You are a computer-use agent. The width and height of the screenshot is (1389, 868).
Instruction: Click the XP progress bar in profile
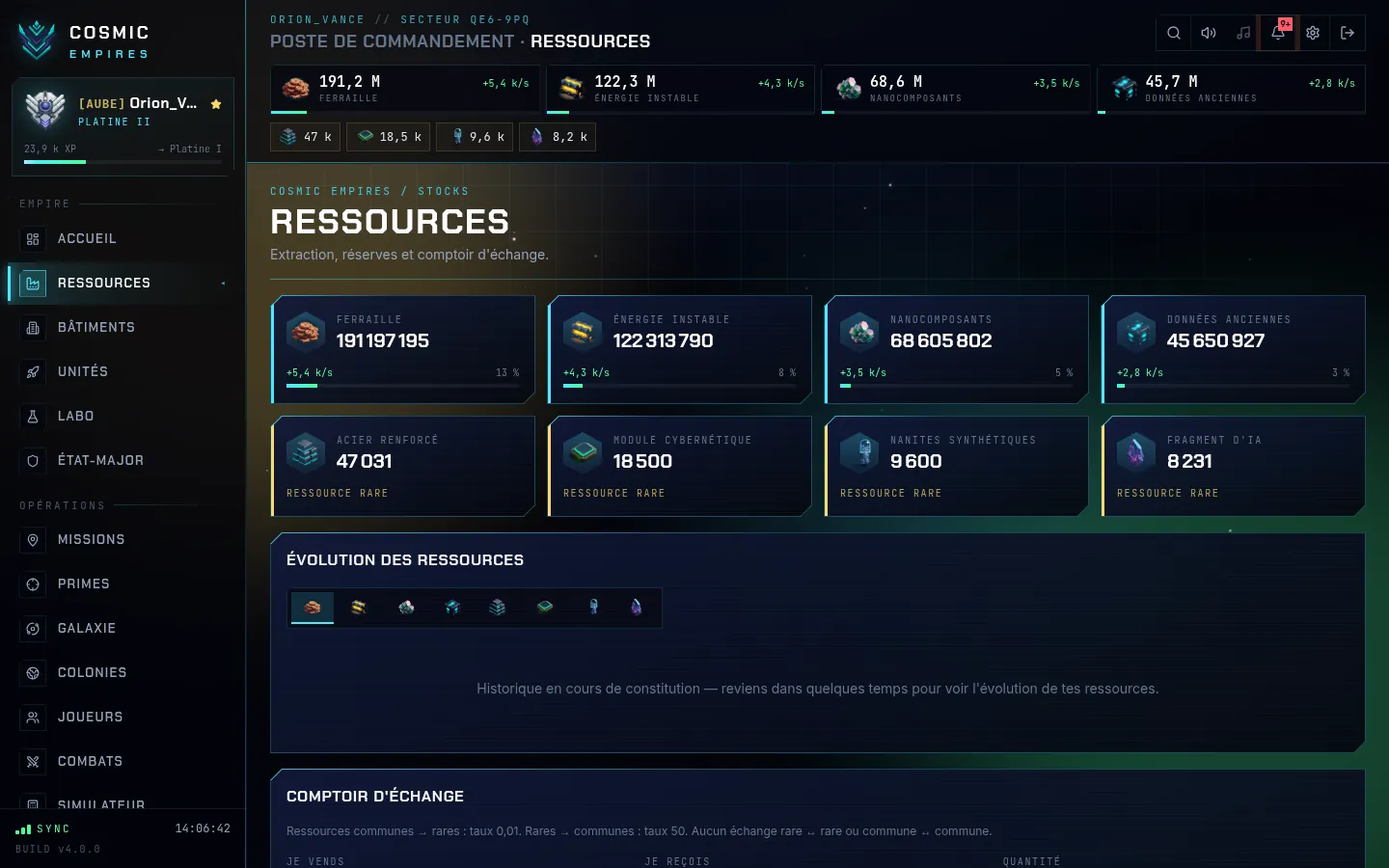point(123,162)
